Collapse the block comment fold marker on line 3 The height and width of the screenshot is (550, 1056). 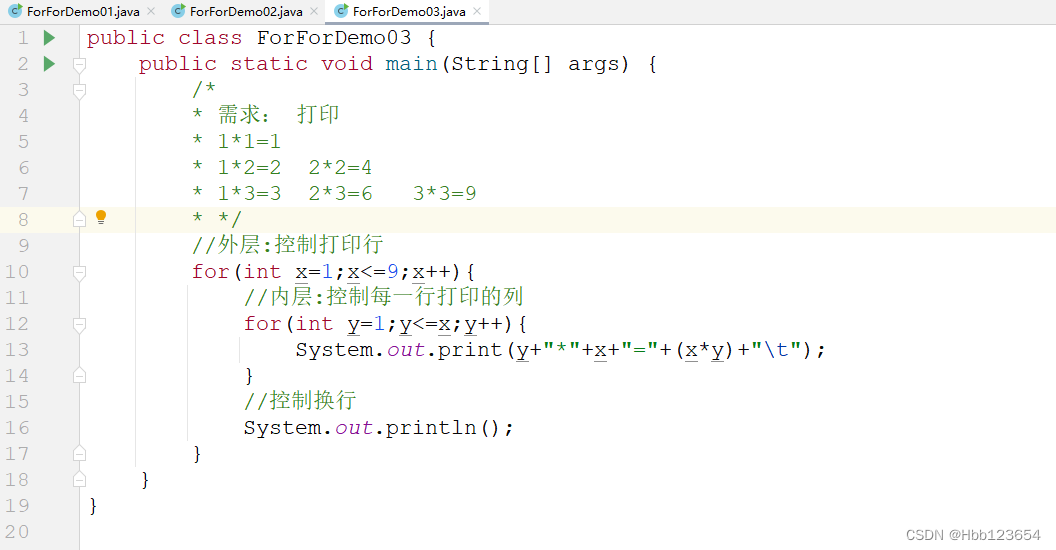tap(79, 91)
